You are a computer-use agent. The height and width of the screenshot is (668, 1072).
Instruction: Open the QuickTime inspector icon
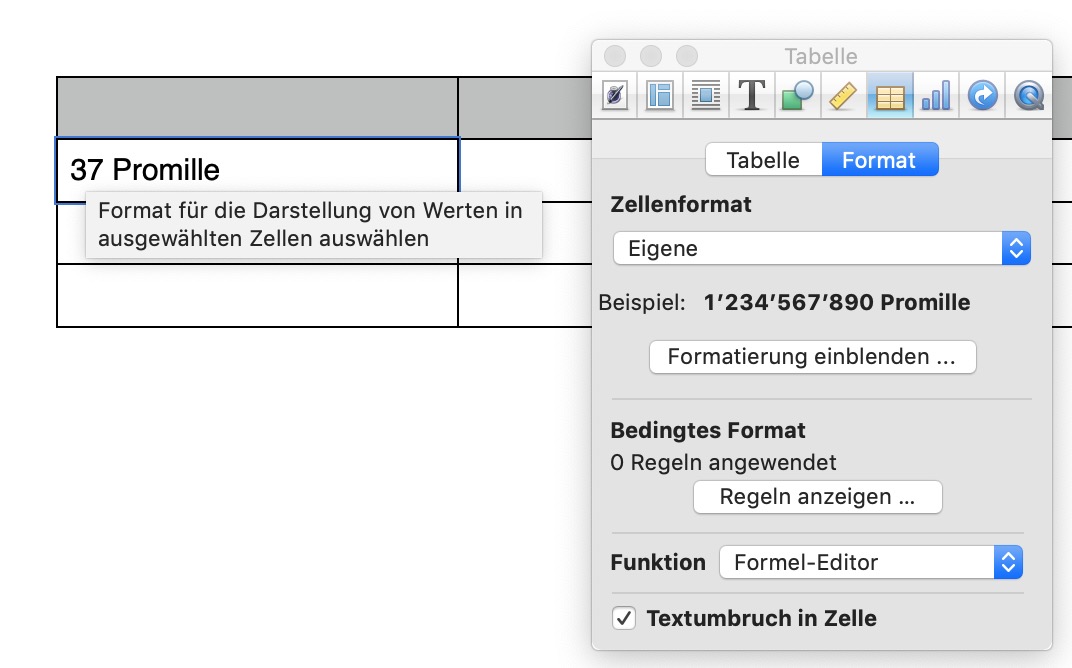tap(1028, 96)
